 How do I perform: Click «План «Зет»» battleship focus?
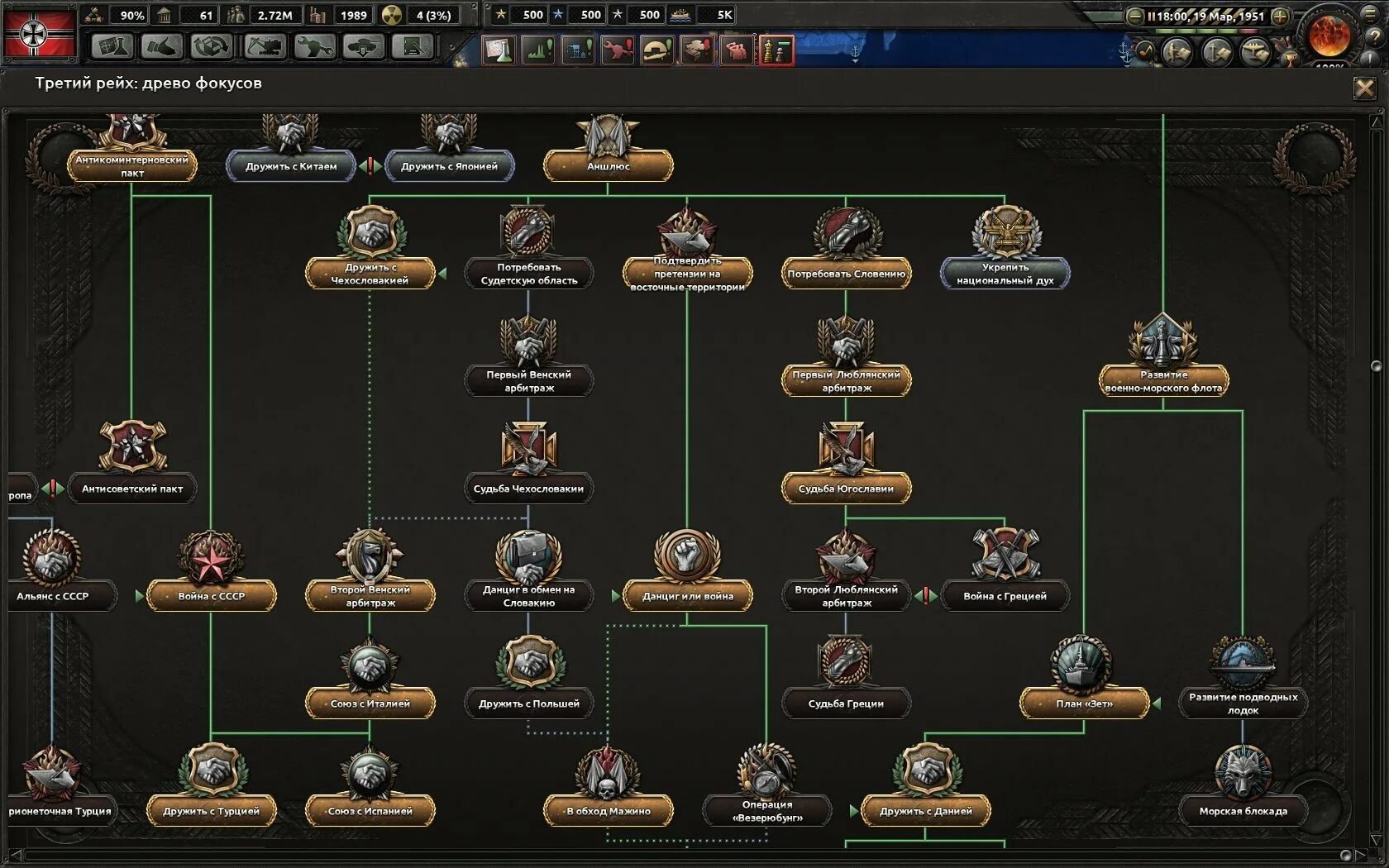tap(1085, 703)
